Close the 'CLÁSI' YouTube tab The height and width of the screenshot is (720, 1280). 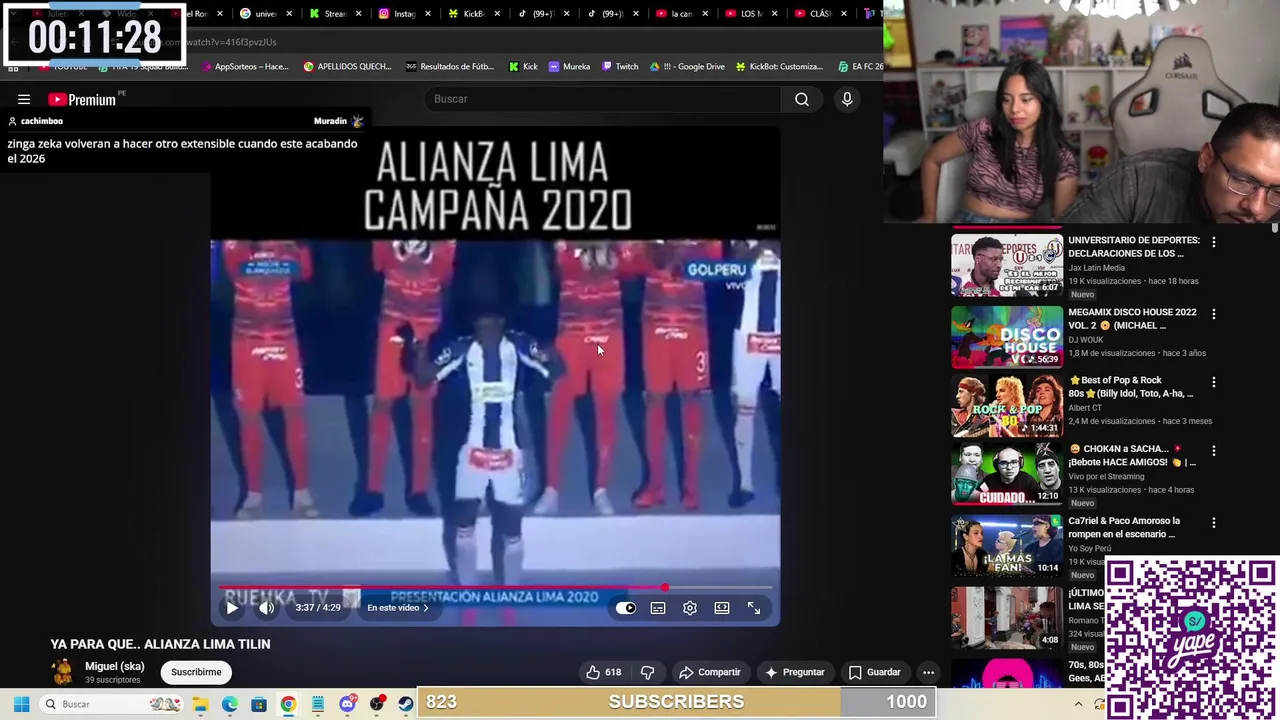click(844, 14)
